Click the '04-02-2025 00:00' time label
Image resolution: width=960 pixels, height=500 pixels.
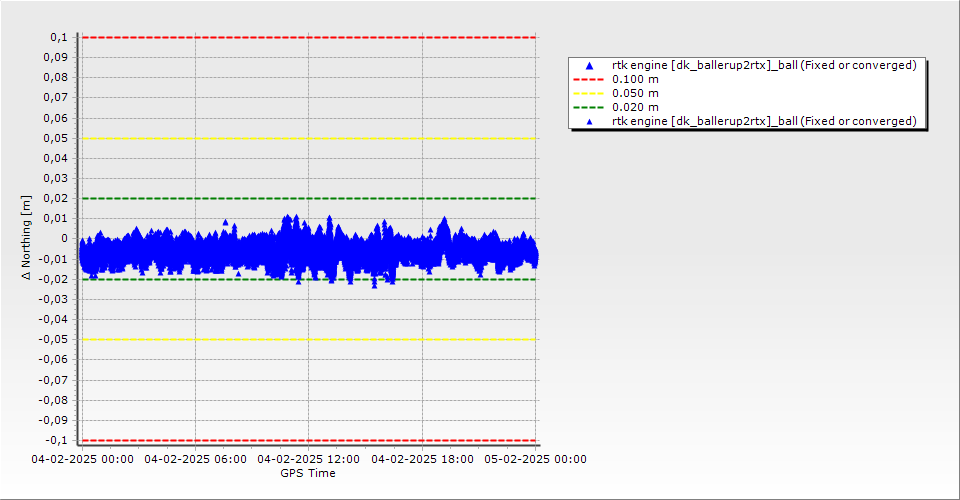(83, 459)
